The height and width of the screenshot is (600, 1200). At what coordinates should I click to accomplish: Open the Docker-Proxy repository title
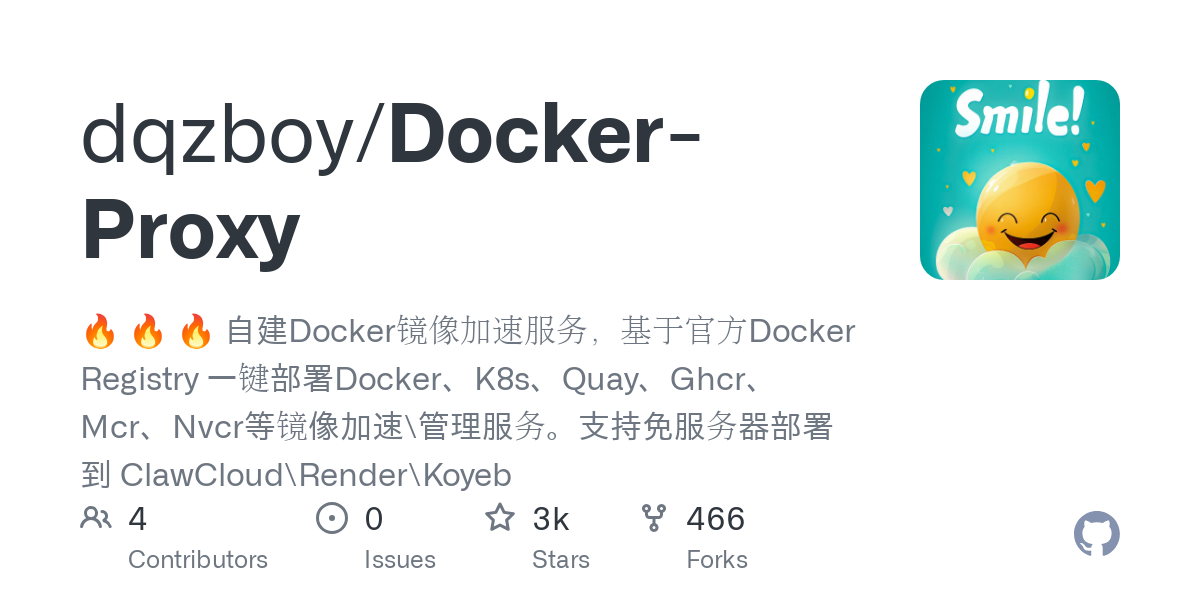click(392, 185)
